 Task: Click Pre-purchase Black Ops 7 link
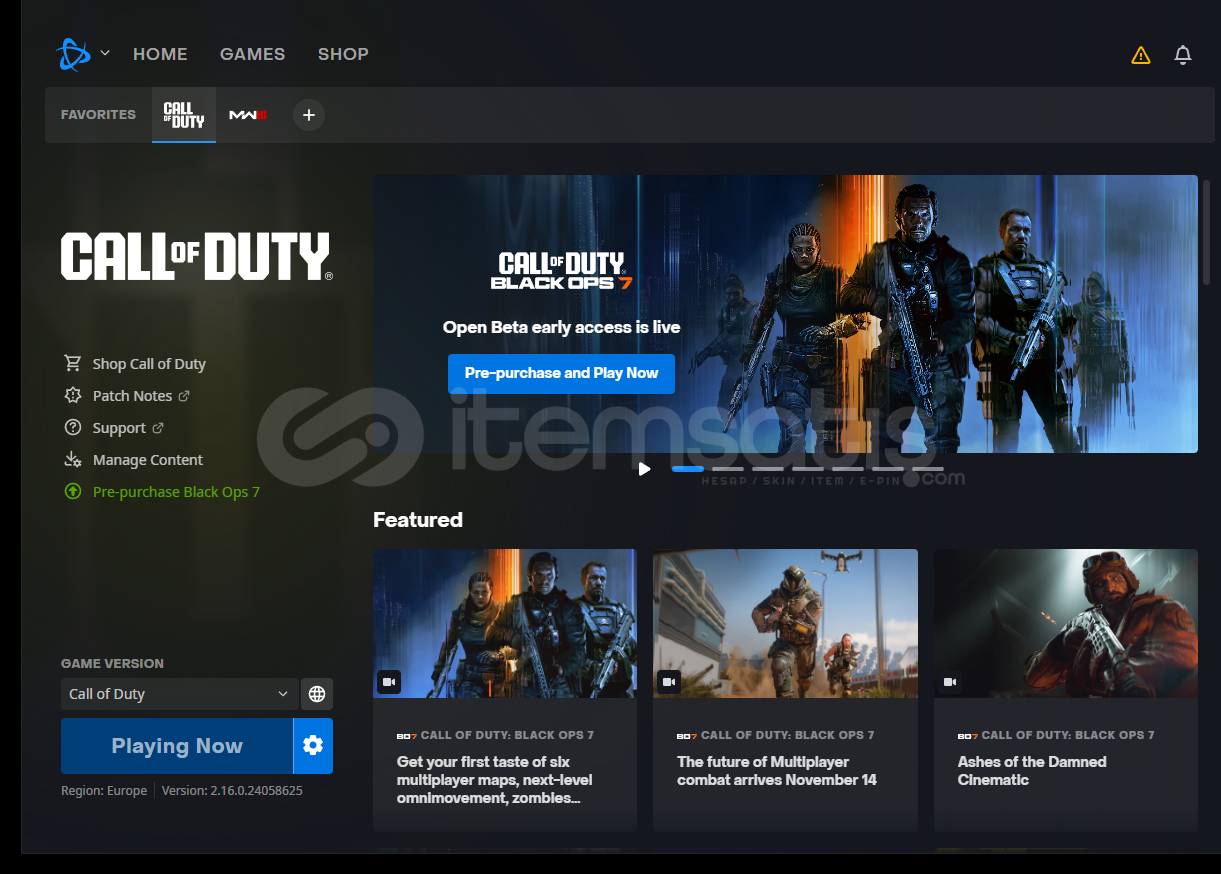[x=176, y=492]
